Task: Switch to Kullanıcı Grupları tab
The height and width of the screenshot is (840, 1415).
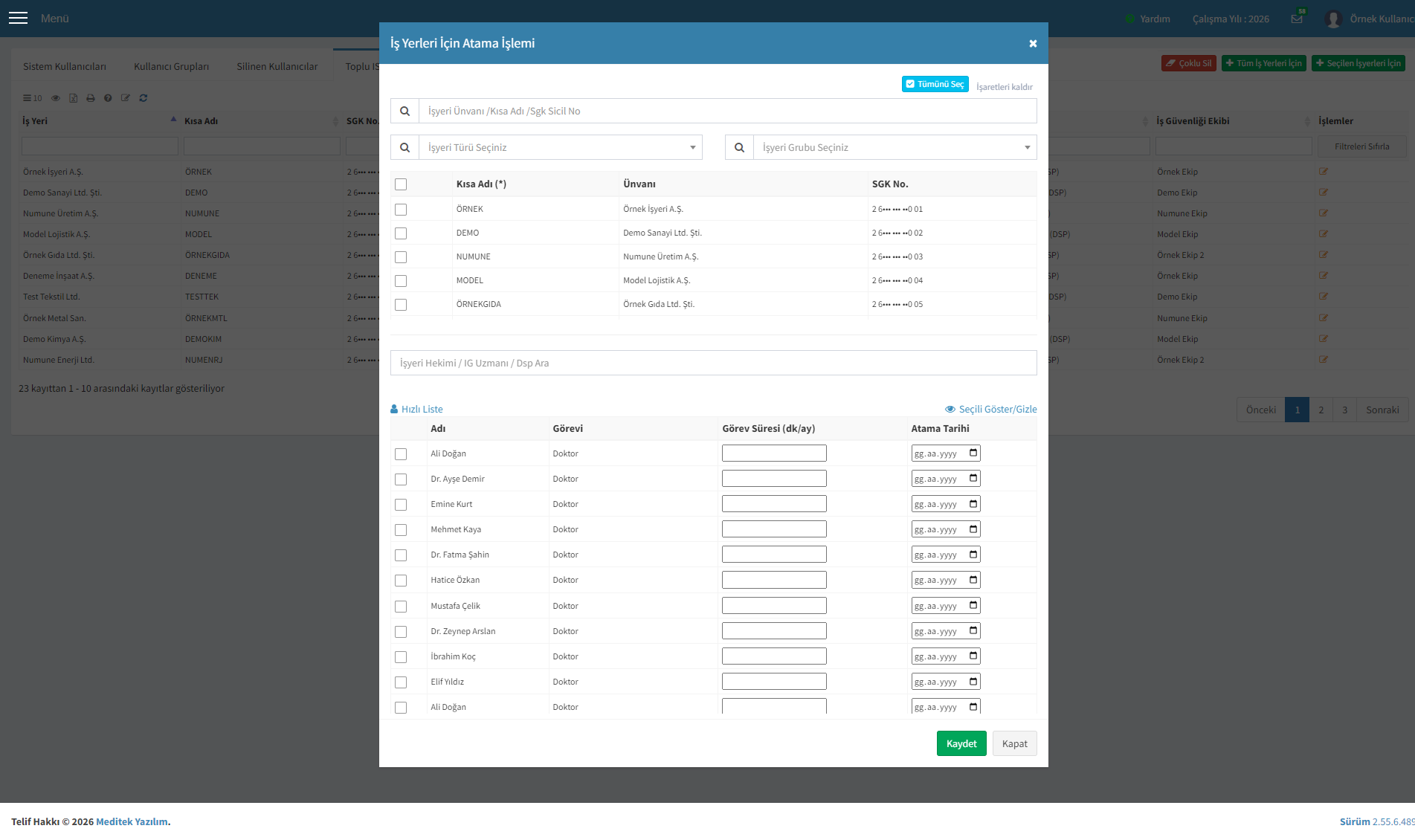Action: click(x=171, y=66)
